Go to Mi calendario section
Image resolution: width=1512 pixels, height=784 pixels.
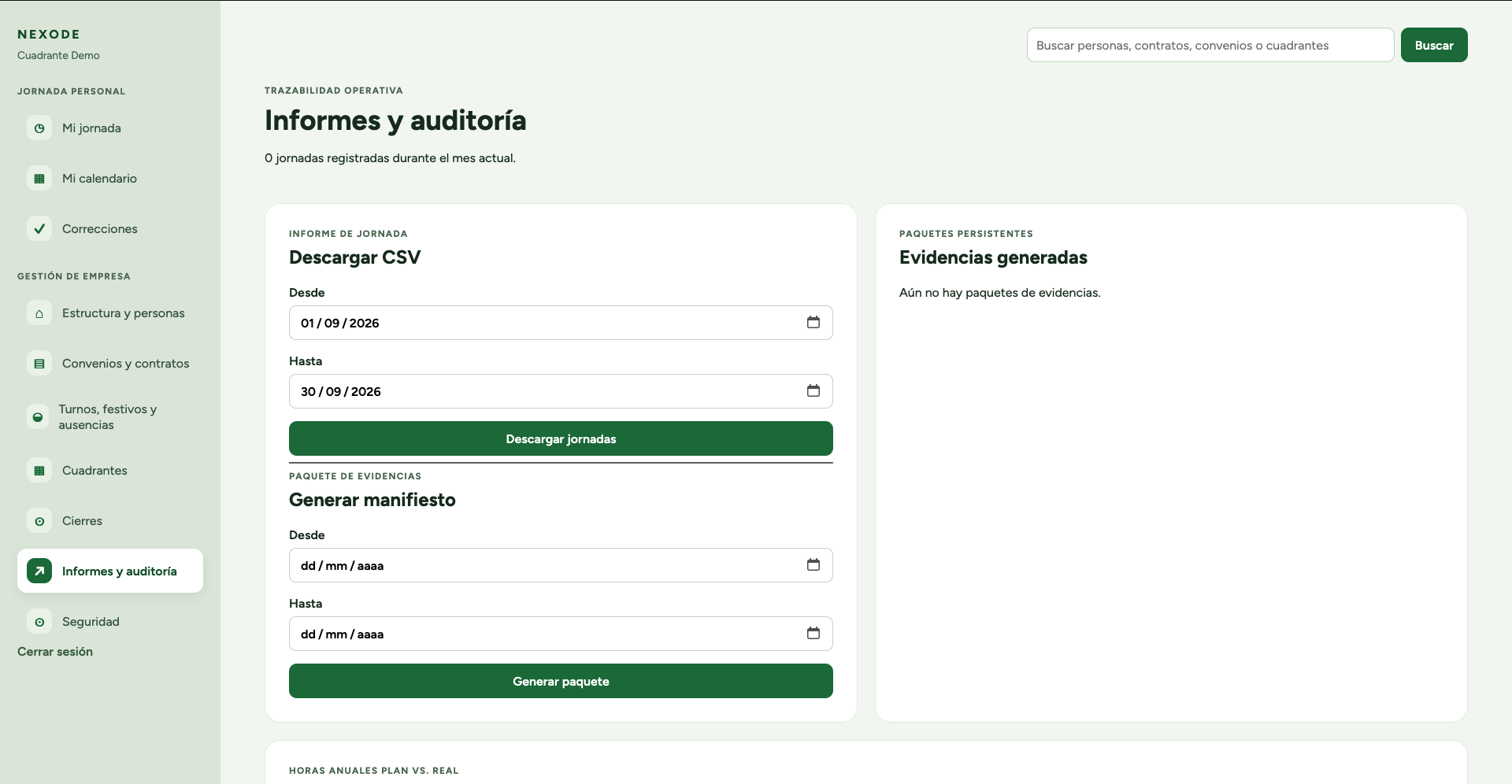(110, 178)
